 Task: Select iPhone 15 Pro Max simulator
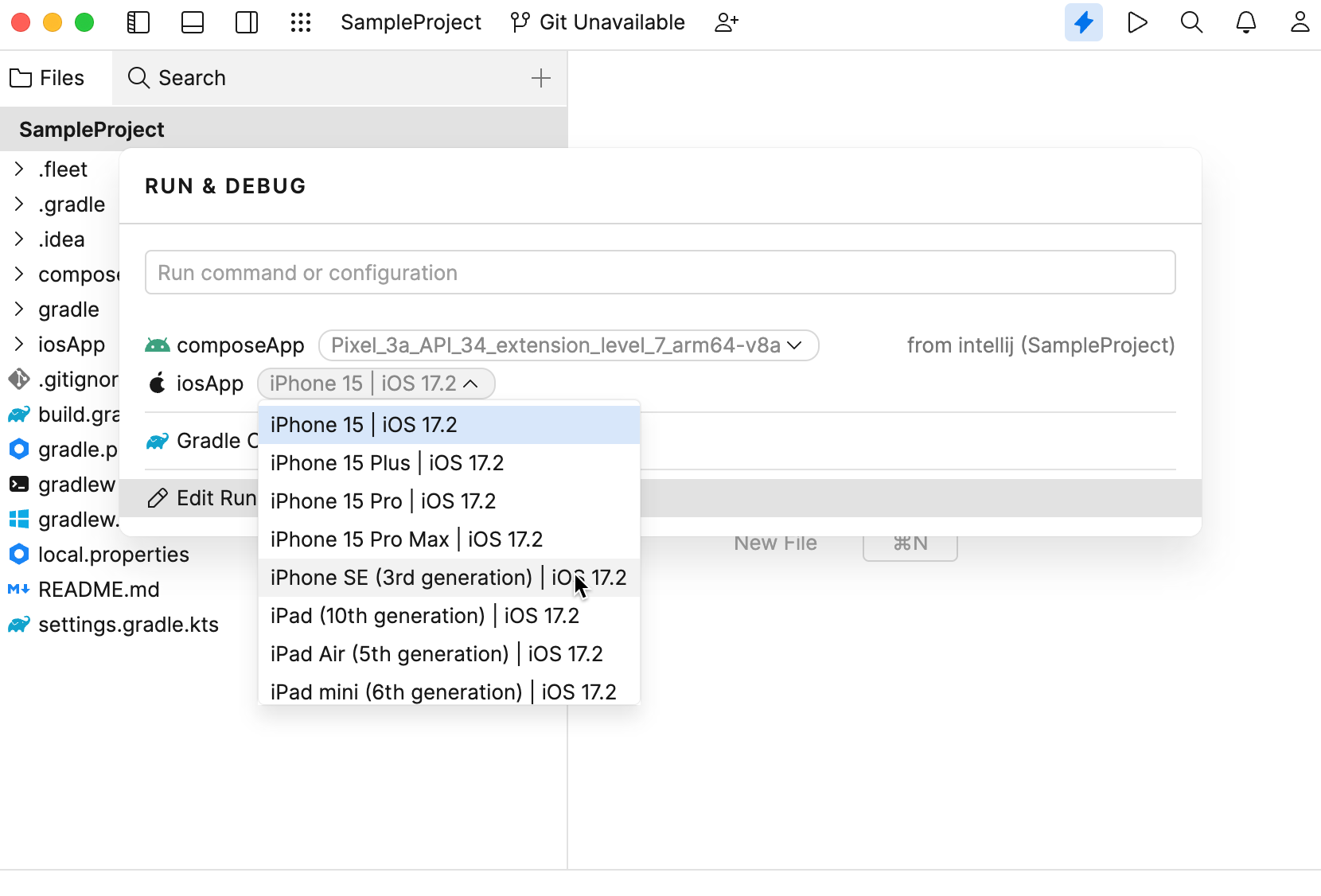[449, 540]
